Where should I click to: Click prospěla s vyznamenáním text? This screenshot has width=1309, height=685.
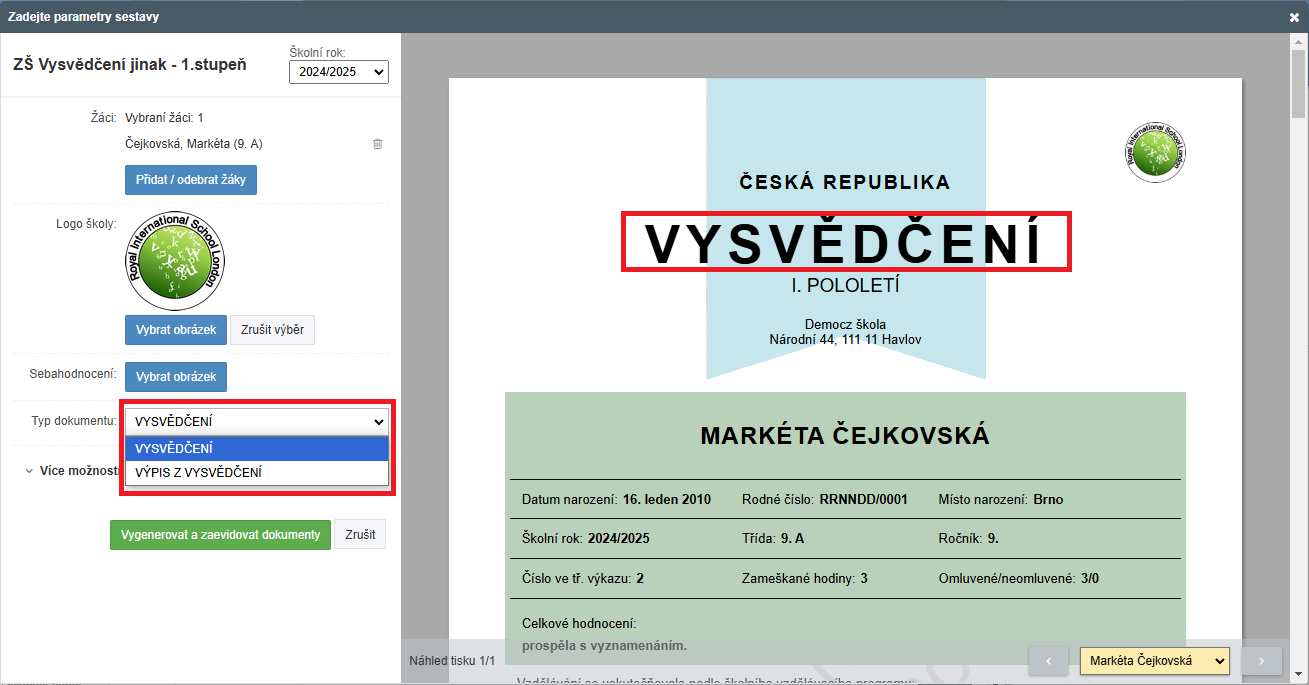click(x=604, y=645)
